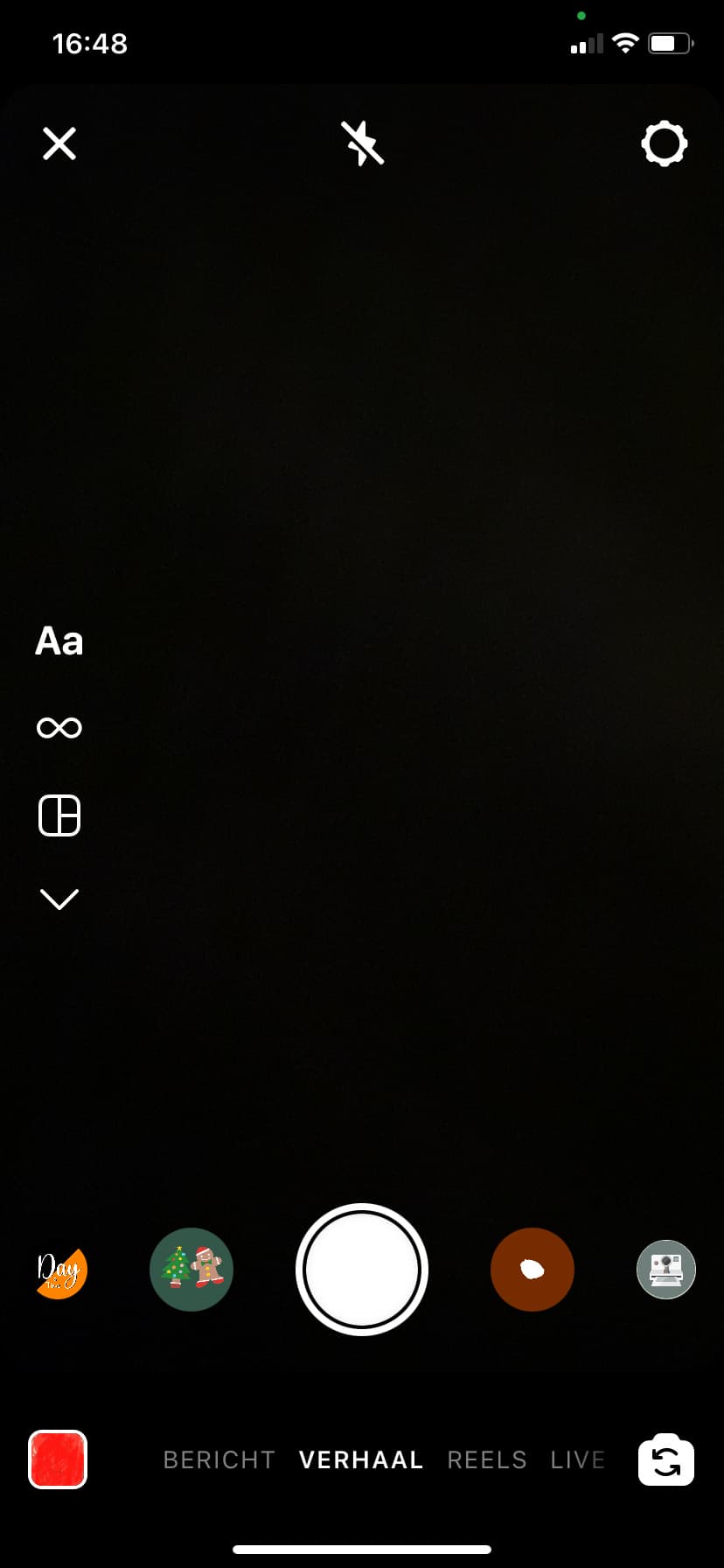Image resolution: width=724 pixels, height=1568 pixels.
Task: Choose the Christmas tree gingerbread effect
Action: pyautogui.click(x=191, y=1270)
